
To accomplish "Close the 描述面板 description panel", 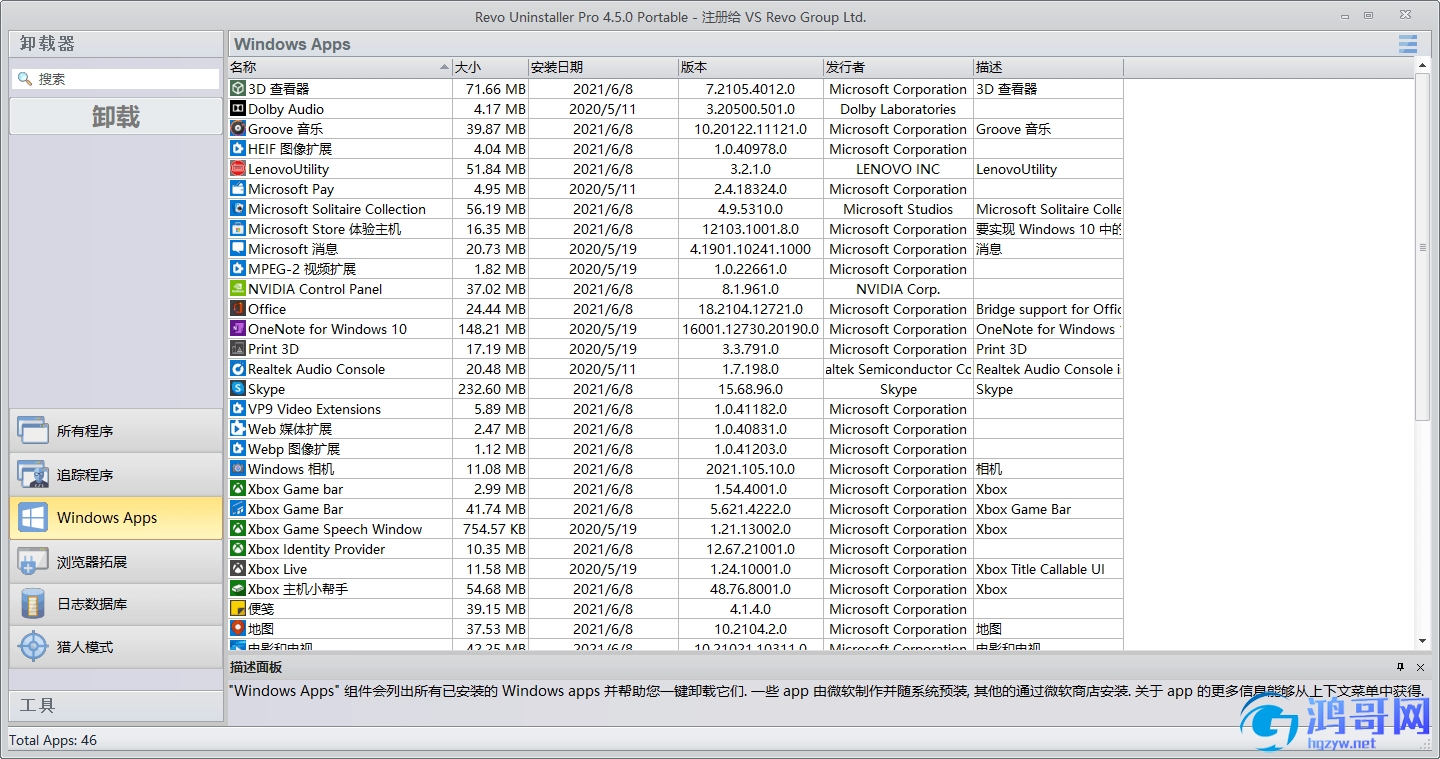I will tap(1420, 667).
